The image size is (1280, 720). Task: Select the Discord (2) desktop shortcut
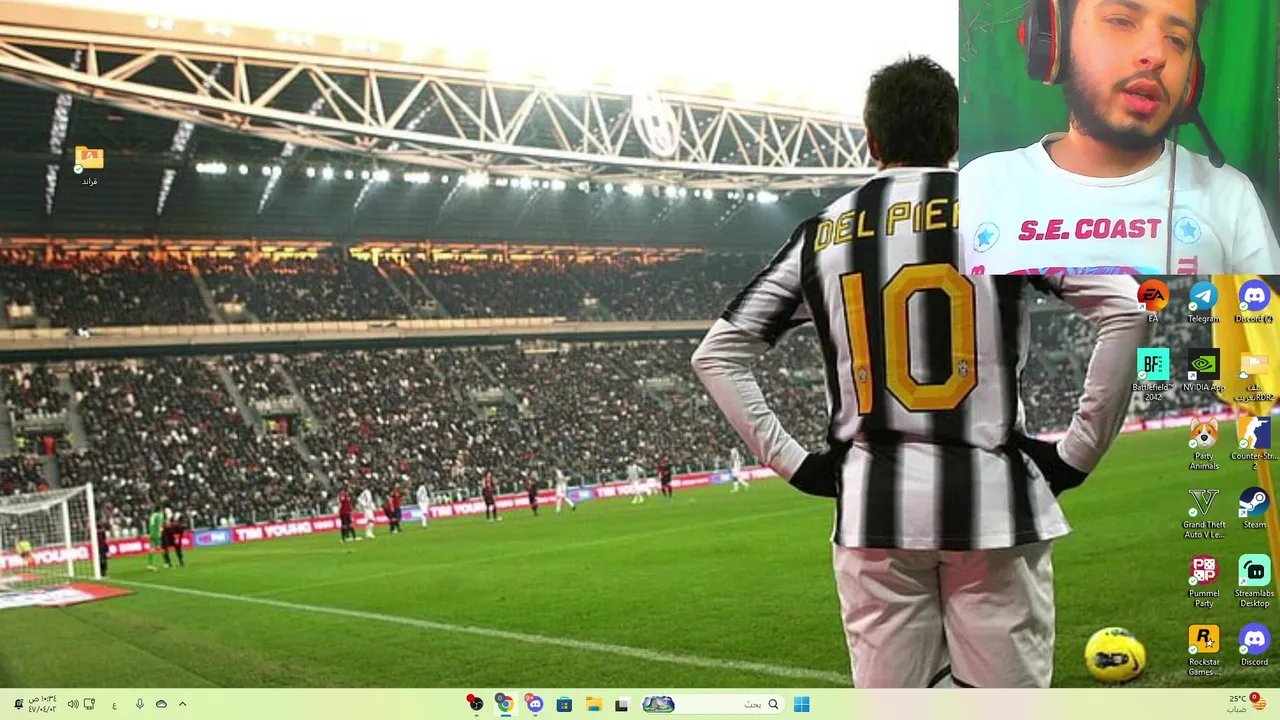(x=1254, y=302)
